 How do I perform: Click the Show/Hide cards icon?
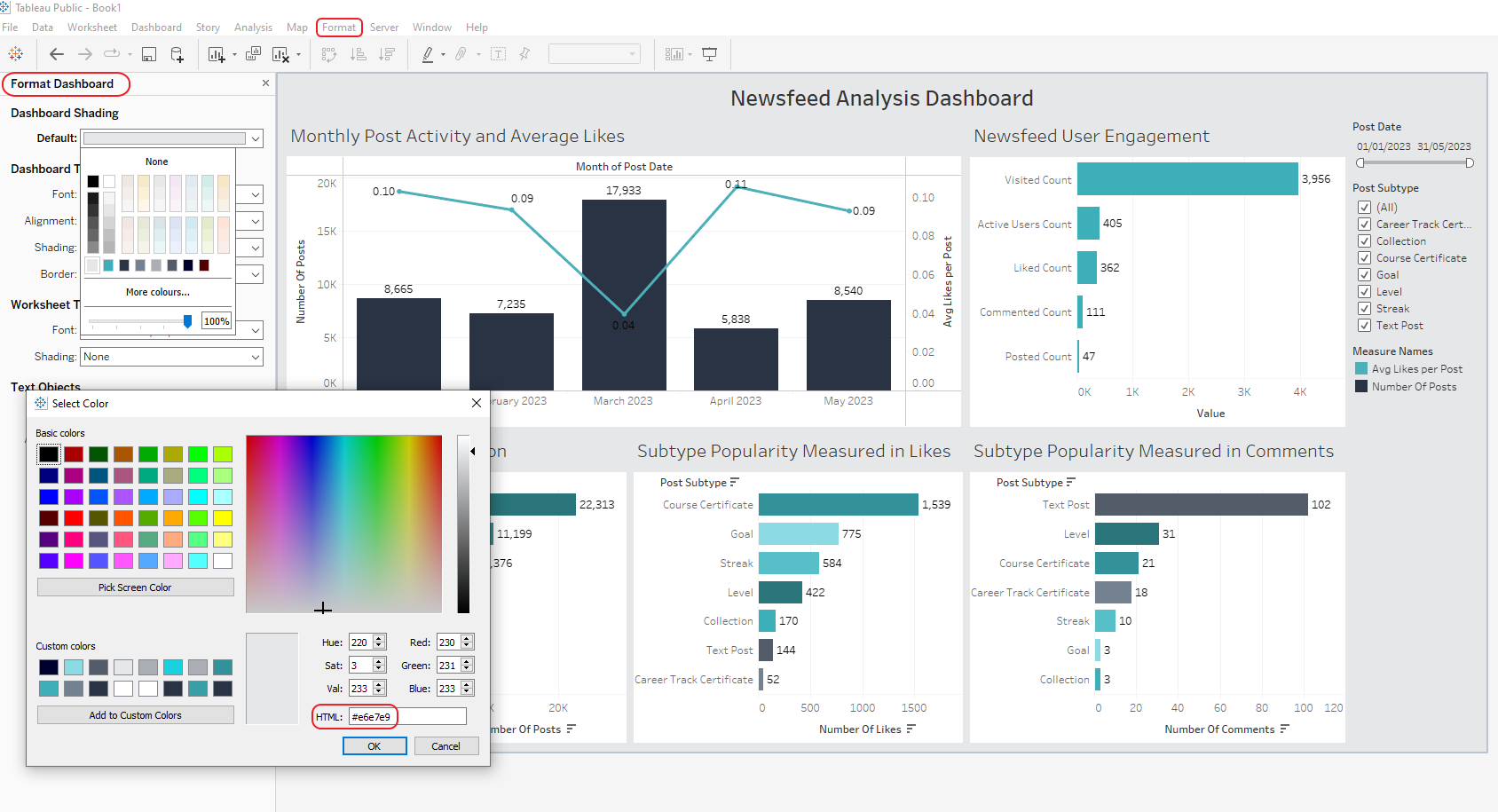(x=674, y=54)
